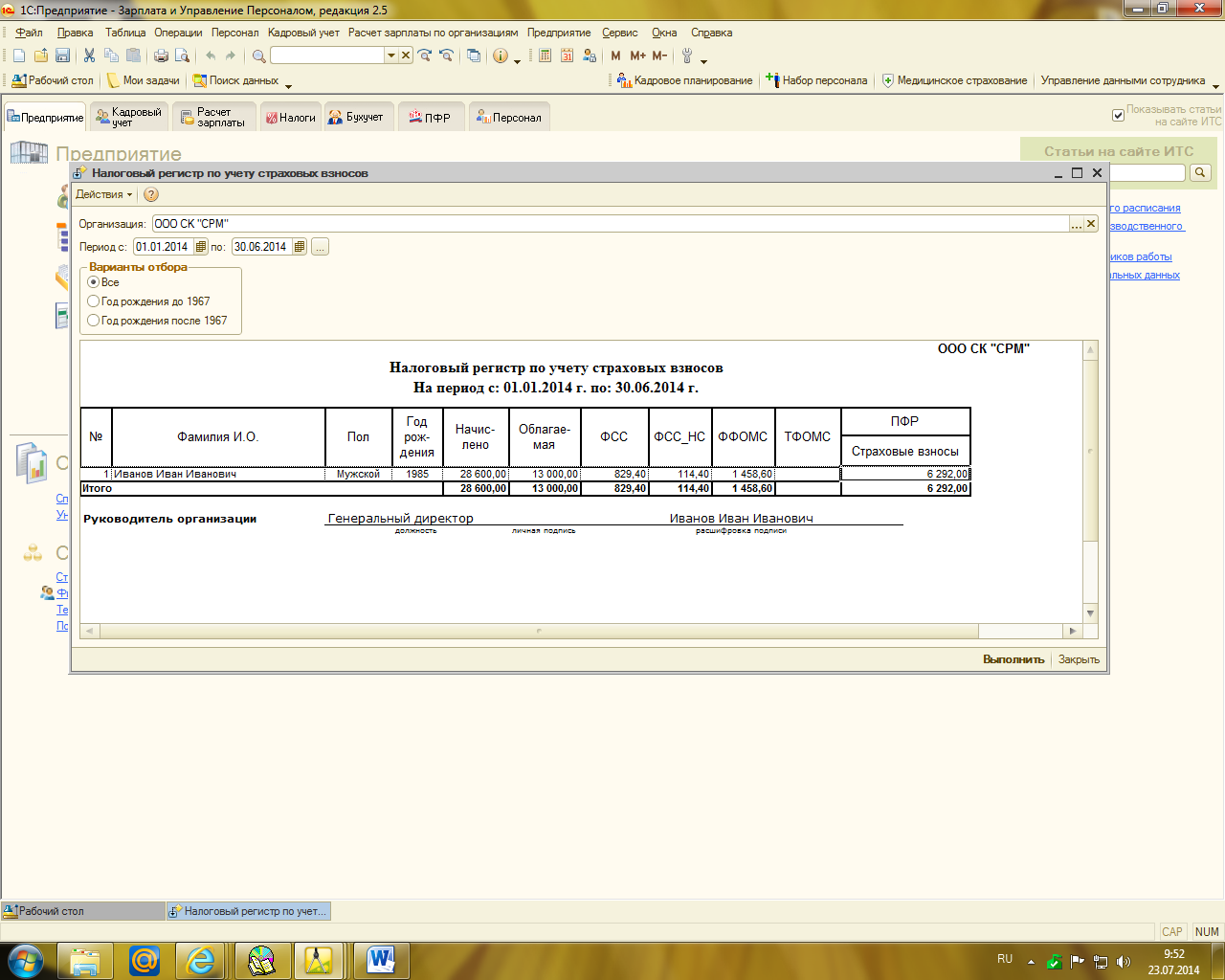Expand the 'Действия' dropdown menu
The image size is (1225, 980).
pos(103,194)
